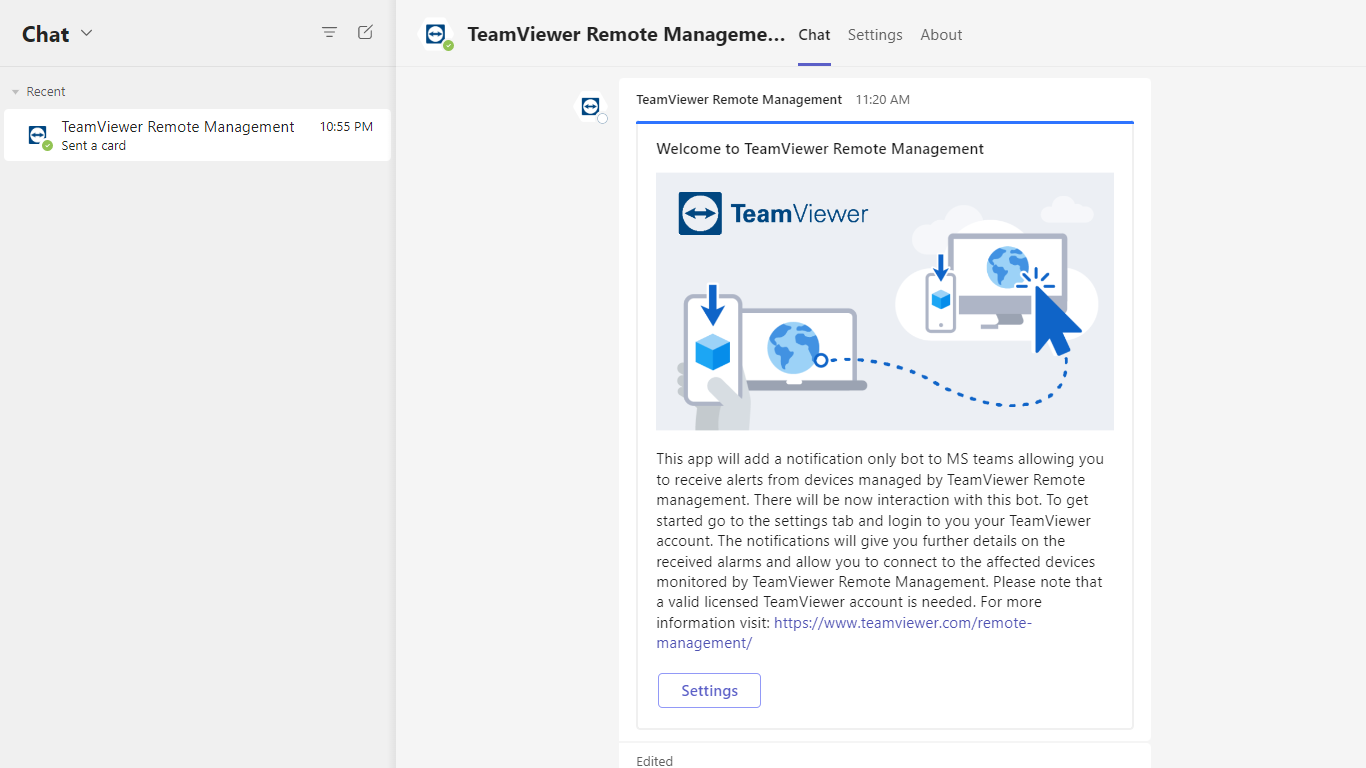Click the sender name above the card
Image resolution: width=1366 pixels, height=768 pixels.
tap(739, 100)
